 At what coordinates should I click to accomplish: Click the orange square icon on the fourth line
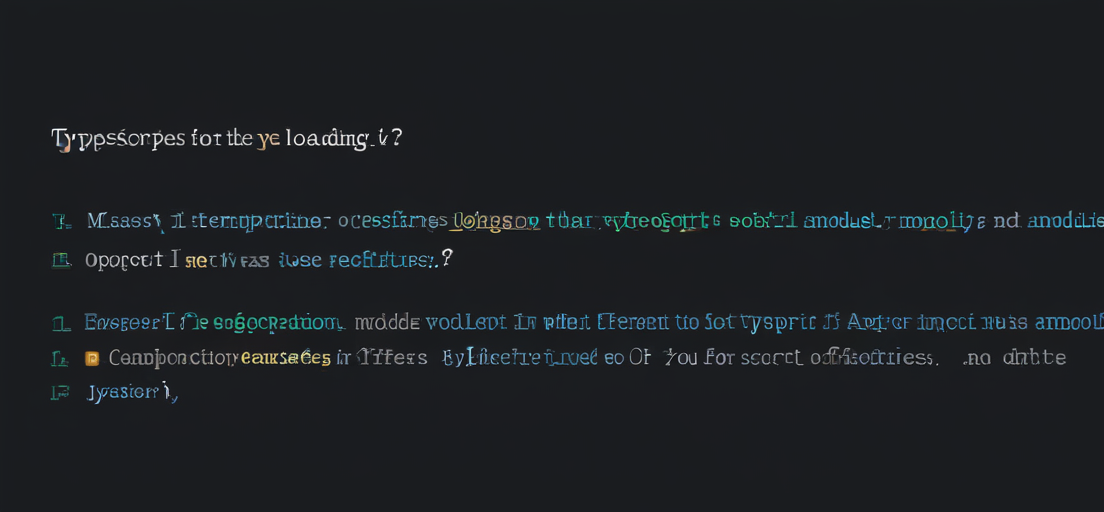point(92,358)
